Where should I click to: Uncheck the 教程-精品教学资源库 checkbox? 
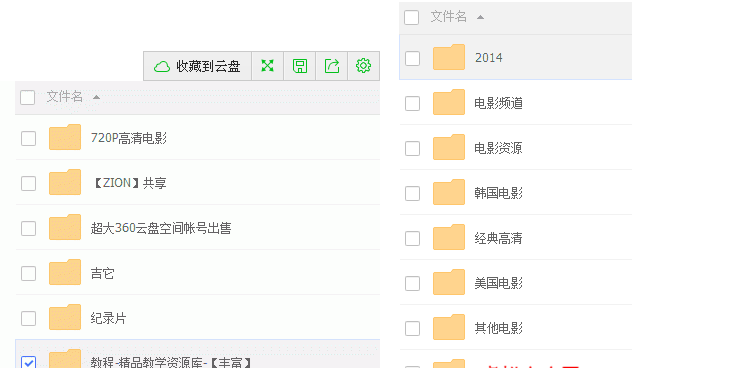(x=29, y=362)
